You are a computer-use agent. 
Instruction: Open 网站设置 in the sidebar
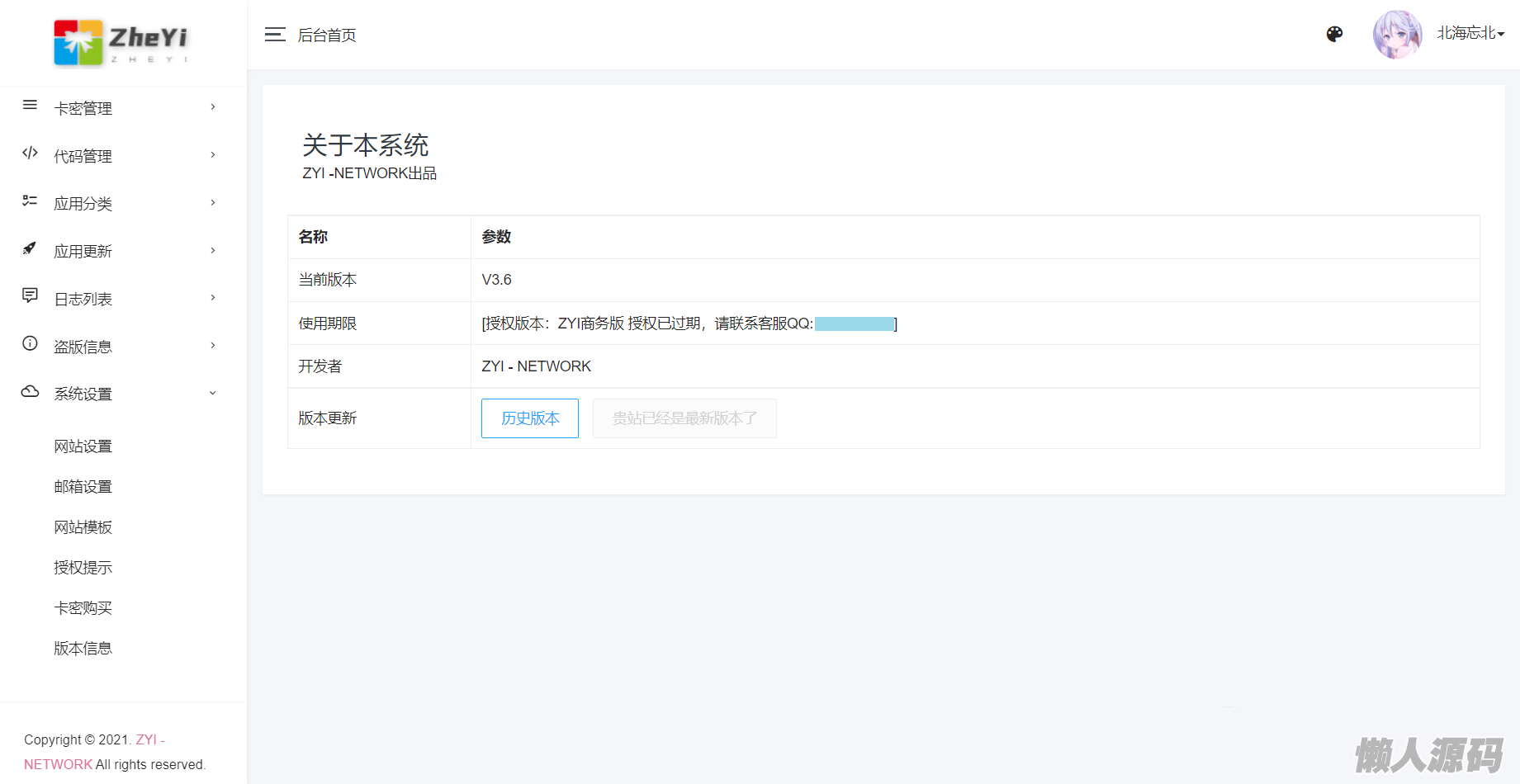[83, 446]
